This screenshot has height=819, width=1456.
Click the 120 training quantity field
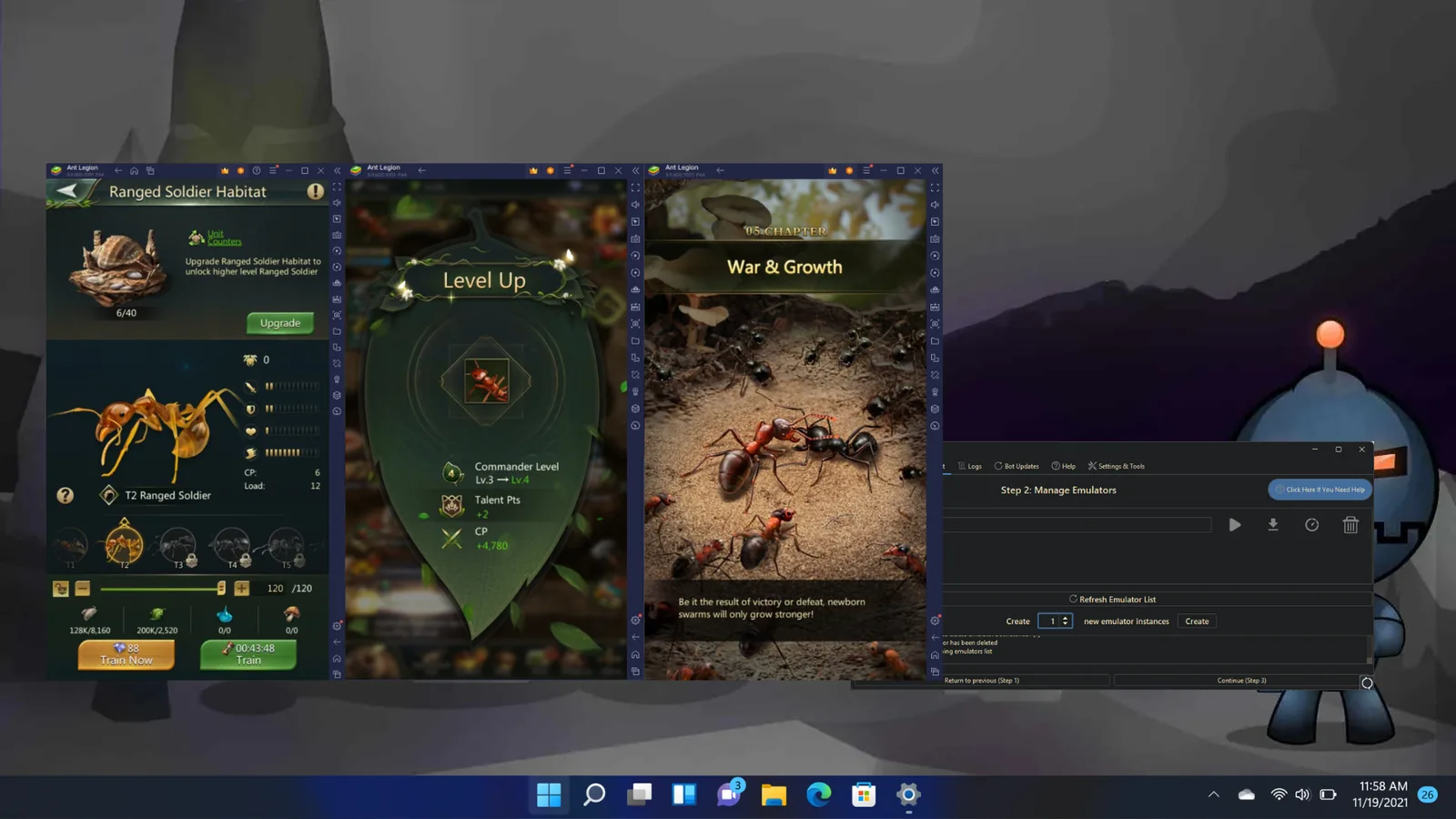point(275,589)
